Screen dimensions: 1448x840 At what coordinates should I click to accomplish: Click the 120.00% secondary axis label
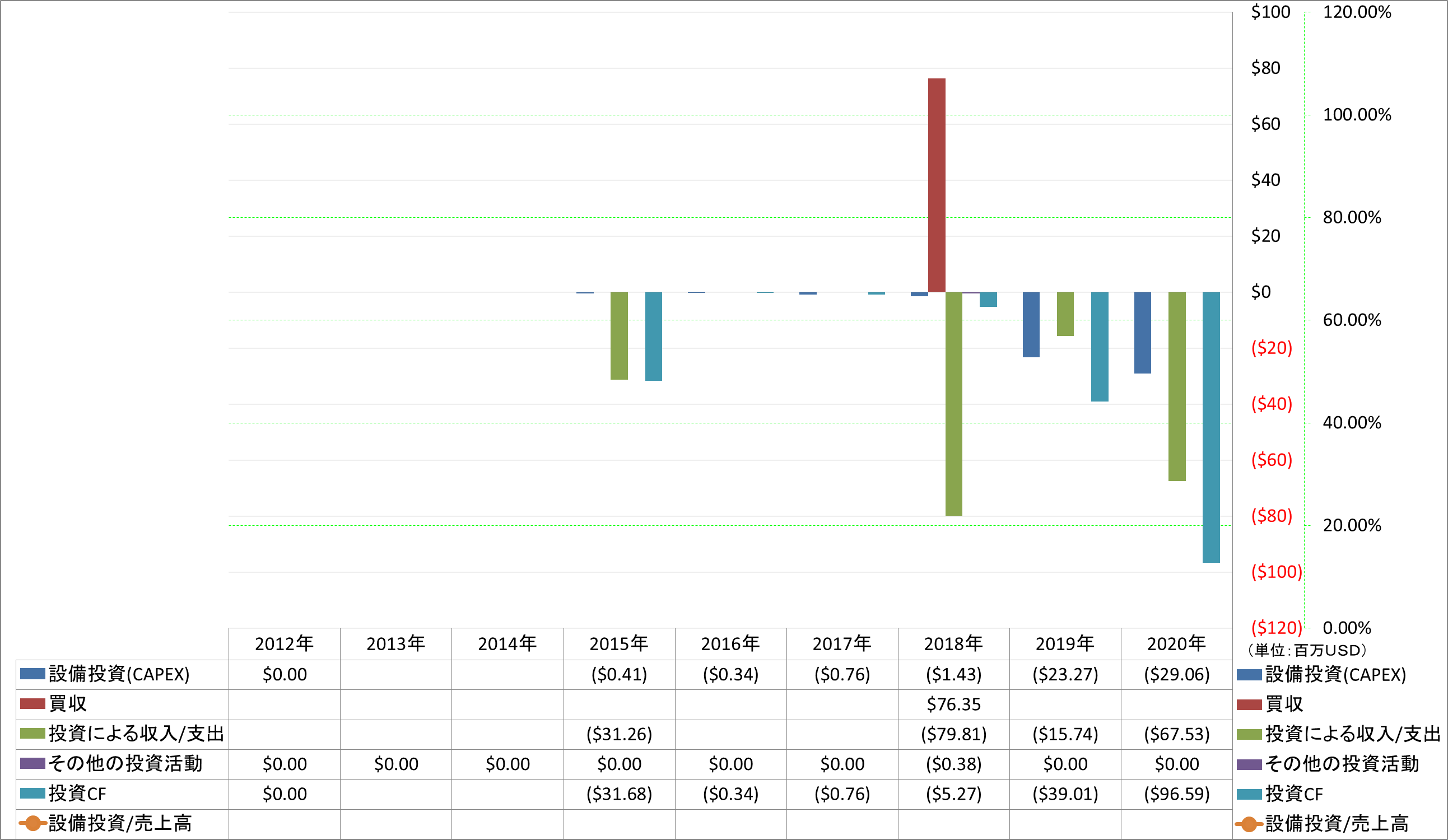pos(1357,12)
